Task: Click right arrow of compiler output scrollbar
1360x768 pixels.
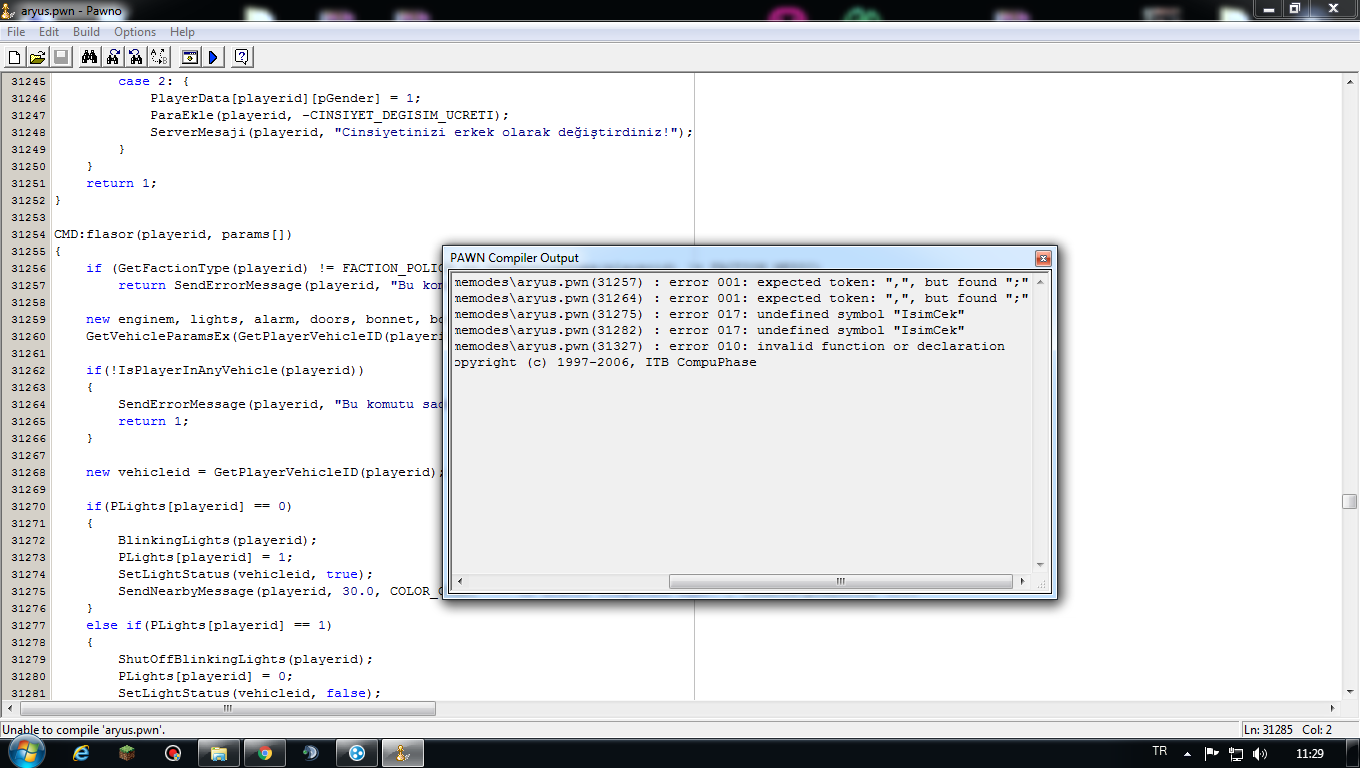Action: 1023,581
